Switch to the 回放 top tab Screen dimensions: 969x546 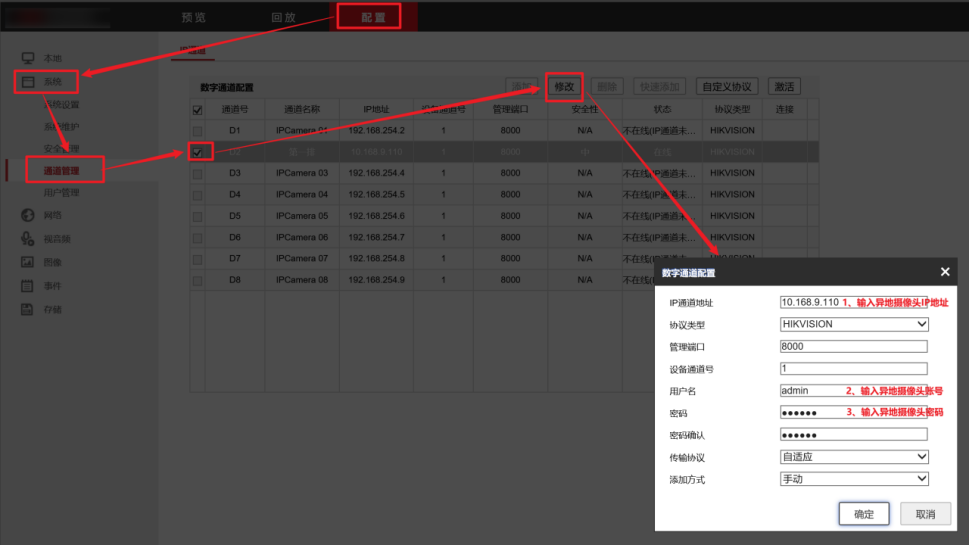pyautogui.click(x=284, y=17)
